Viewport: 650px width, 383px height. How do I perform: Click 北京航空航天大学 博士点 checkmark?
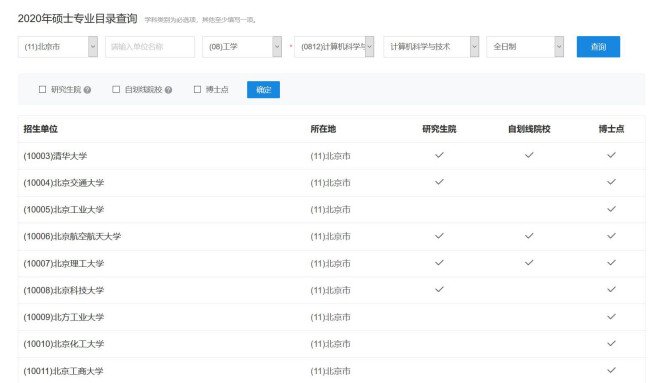click(611, 236)
